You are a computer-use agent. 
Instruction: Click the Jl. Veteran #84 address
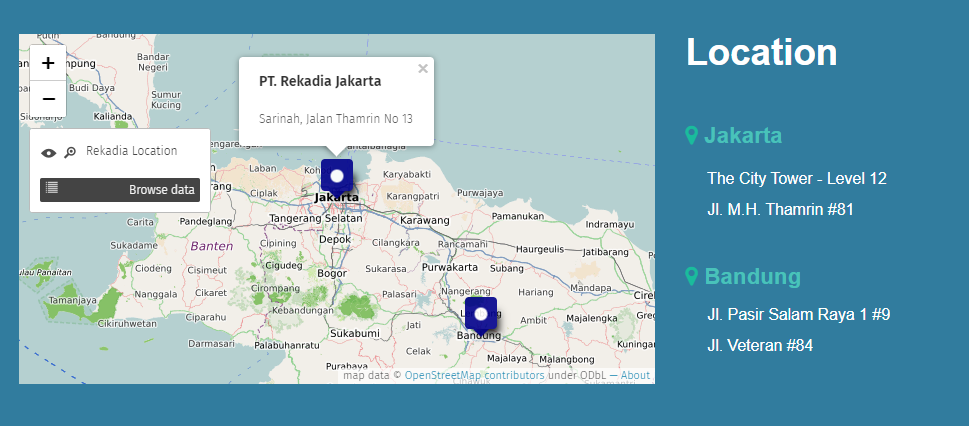click(x=759, y=346)
